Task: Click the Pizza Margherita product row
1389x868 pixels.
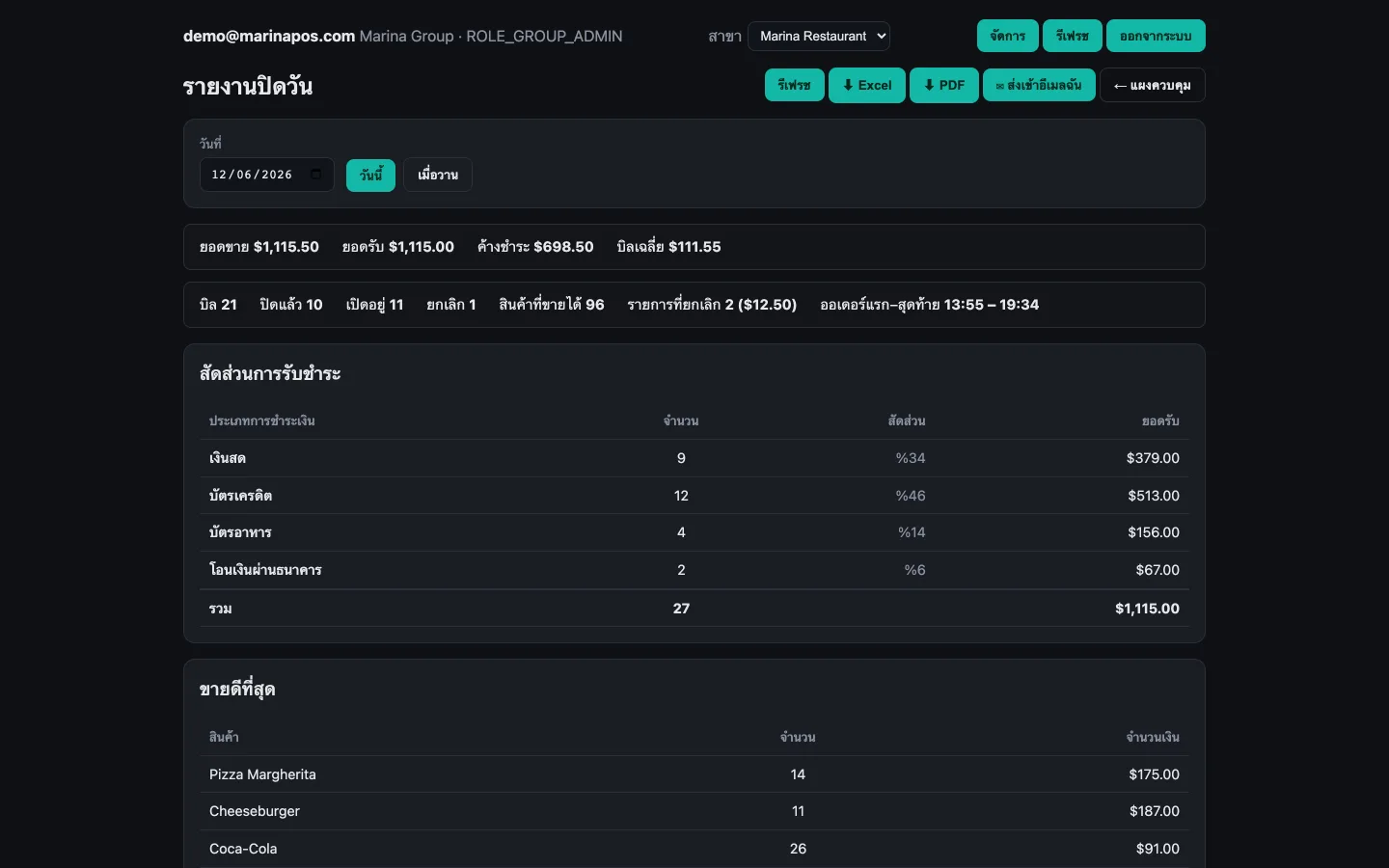Action: pyautogui.click(x=694, y=774)
